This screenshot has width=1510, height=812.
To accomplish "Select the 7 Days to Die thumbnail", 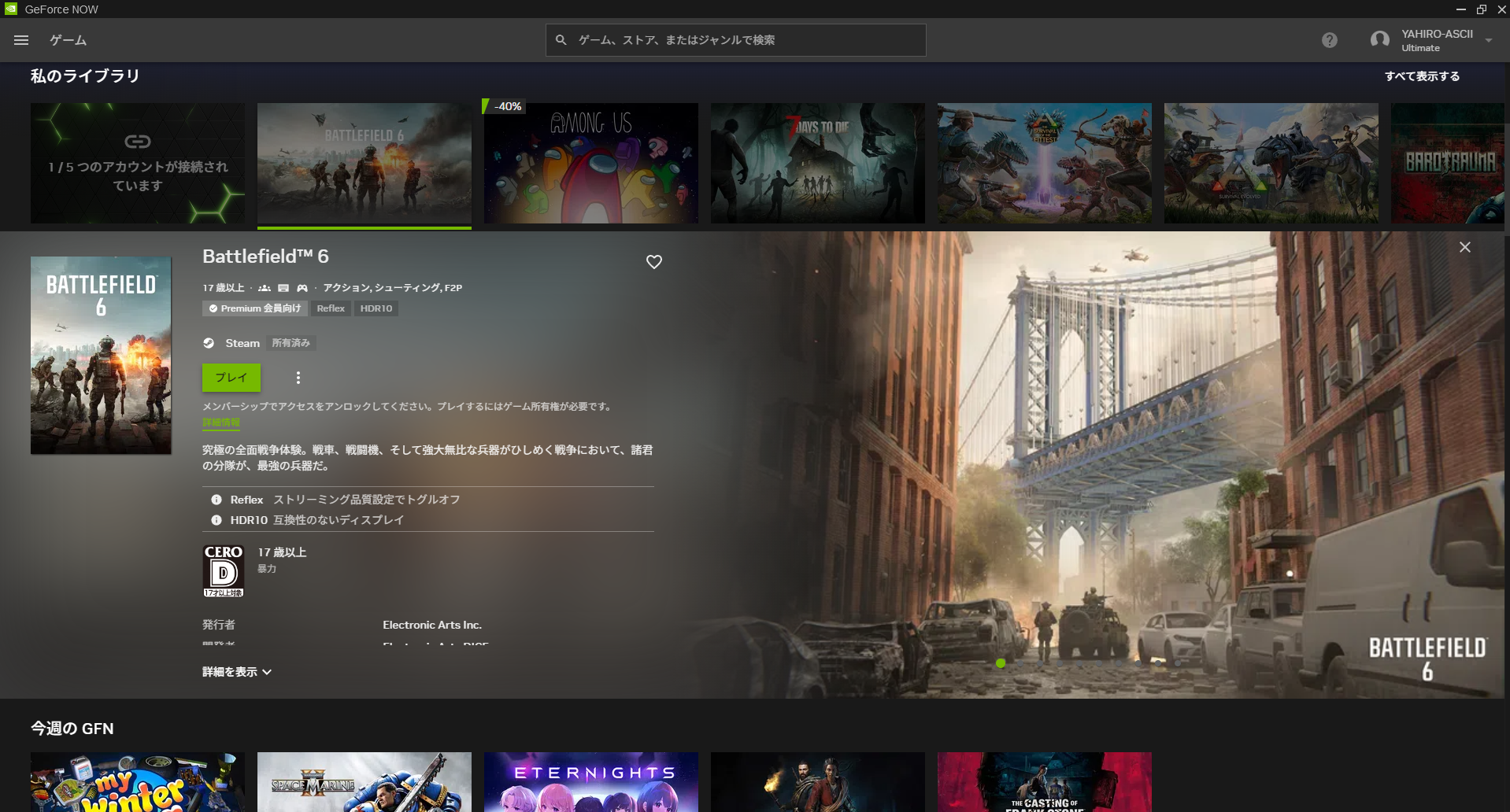I will pyautogui.click(x=818, y=163).
